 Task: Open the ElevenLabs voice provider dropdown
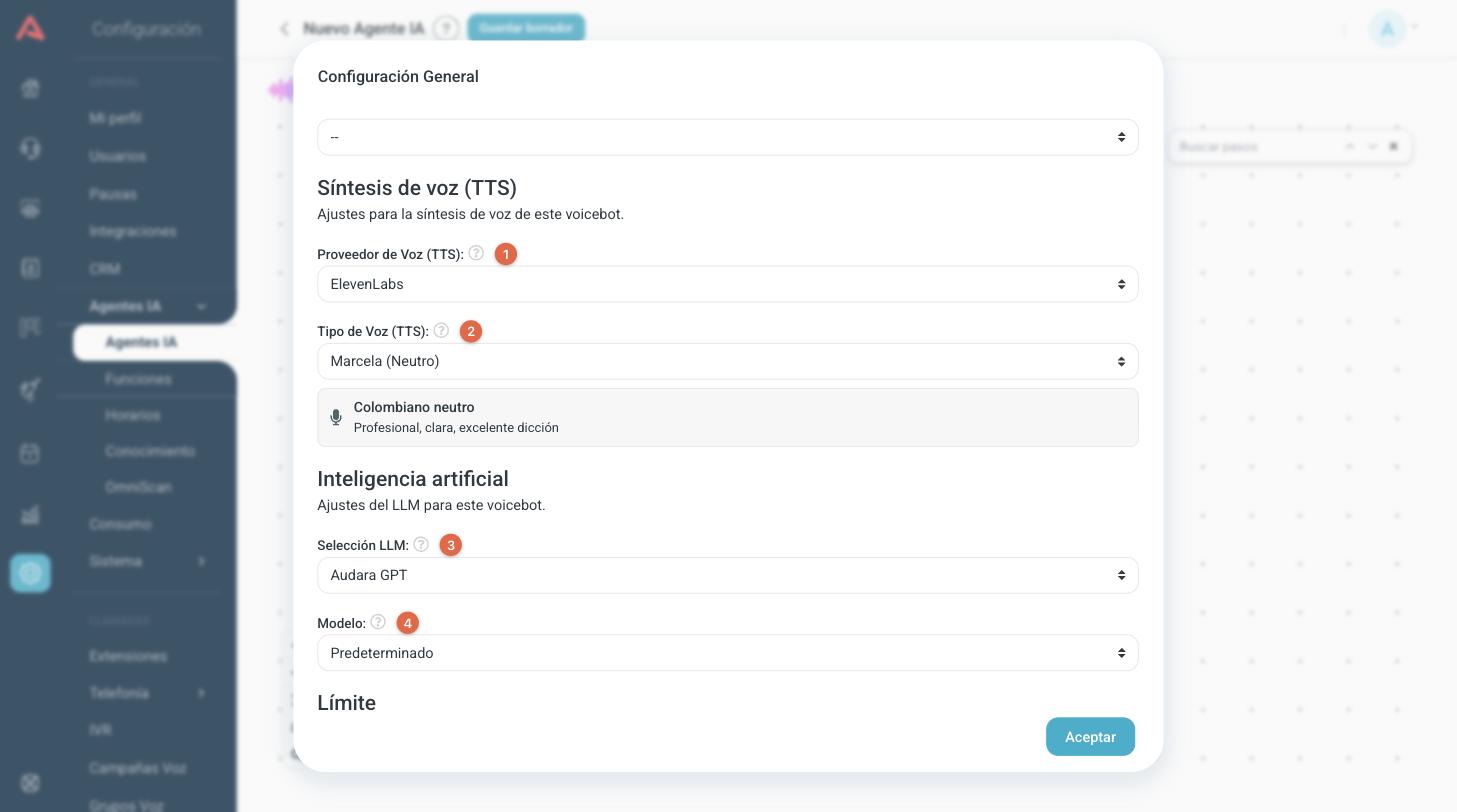point(728,284)
